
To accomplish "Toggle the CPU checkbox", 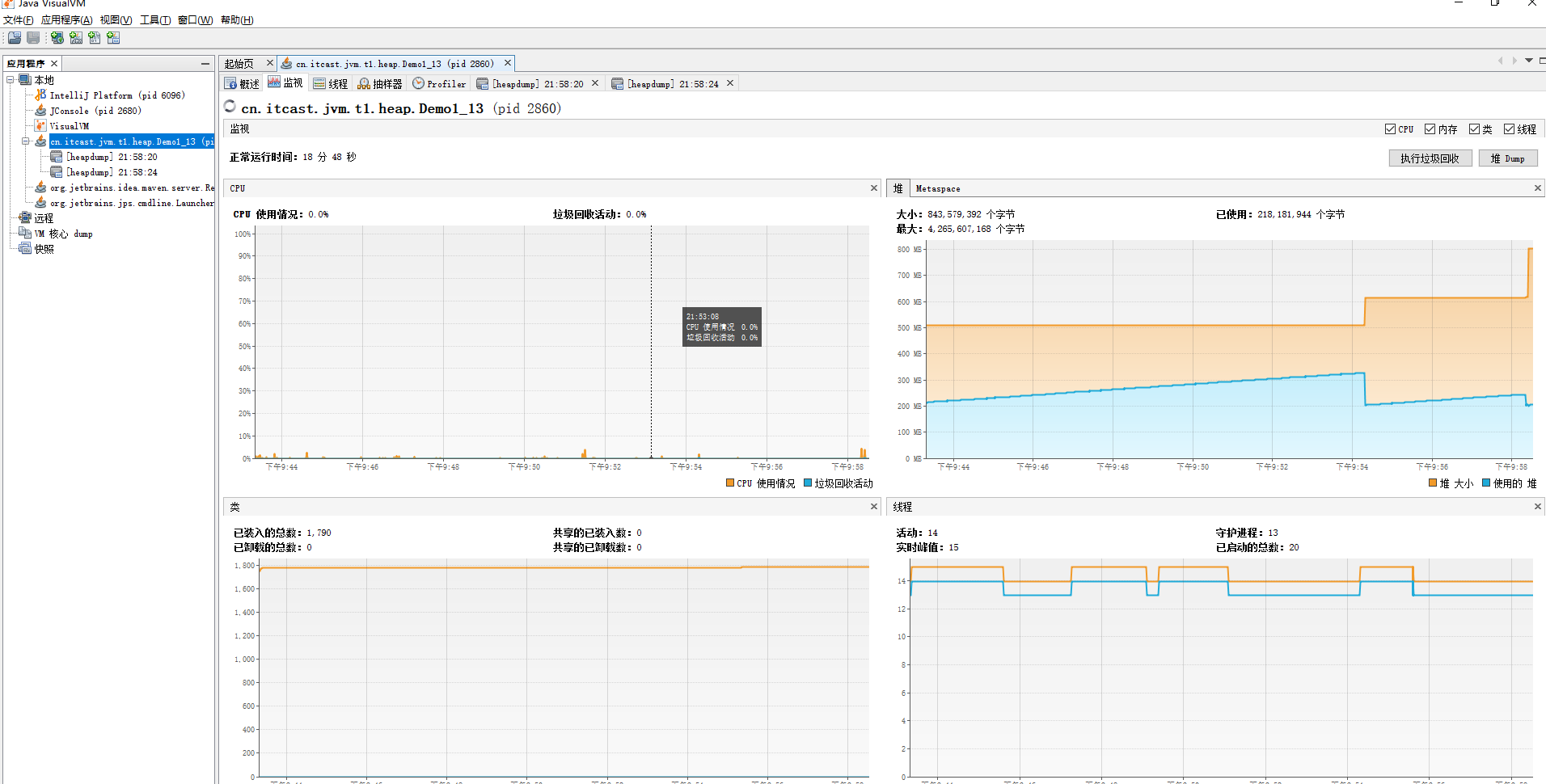I will 1390,129.
